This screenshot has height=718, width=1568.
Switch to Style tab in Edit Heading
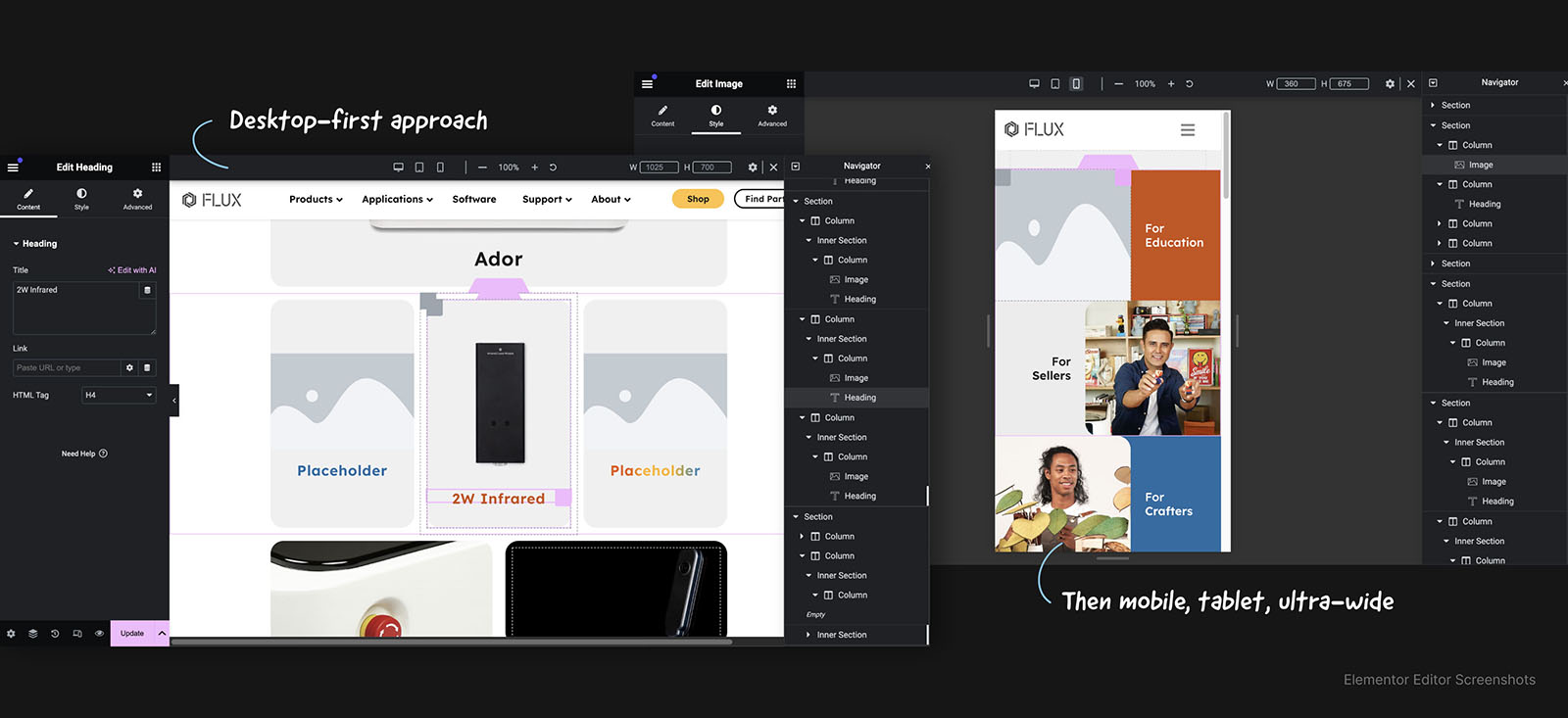tap(81, 199)
